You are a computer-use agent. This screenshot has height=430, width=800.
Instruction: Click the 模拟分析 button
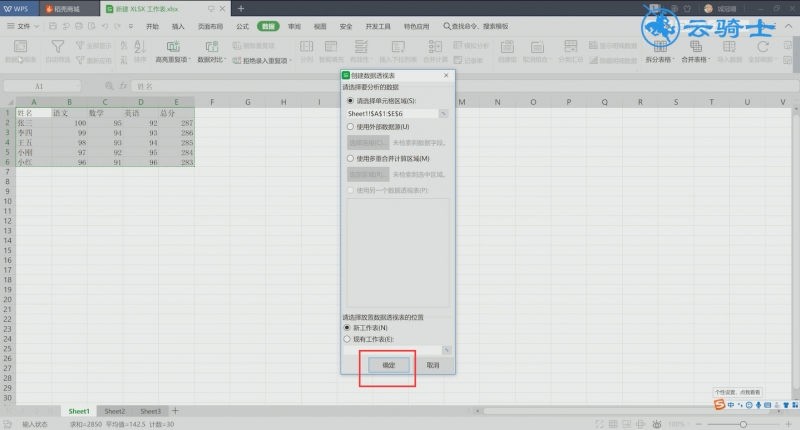(x=471, y=45)
